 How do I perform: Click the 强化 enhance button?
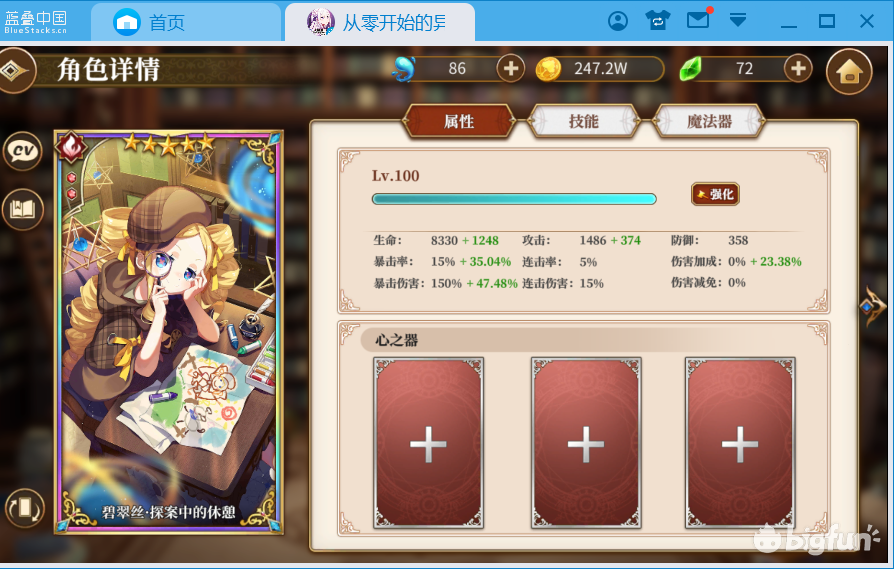[715, 194]
